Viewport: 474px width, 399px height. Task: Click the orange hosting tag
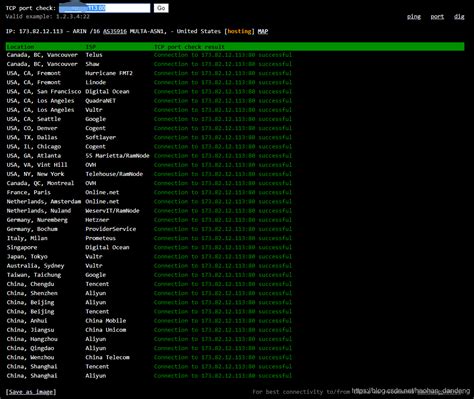tap(239, 31)
